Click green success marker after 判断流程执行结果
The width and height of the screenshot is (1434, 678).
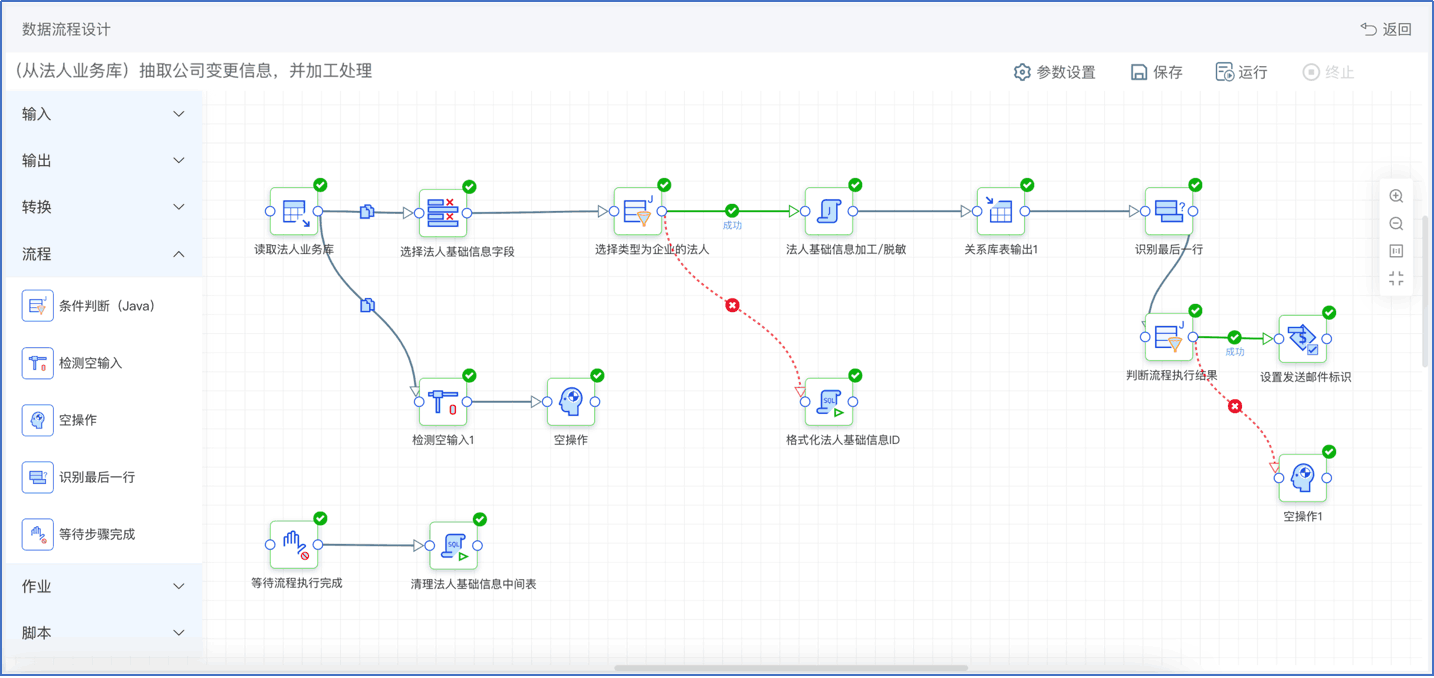tap(1235, 338)
